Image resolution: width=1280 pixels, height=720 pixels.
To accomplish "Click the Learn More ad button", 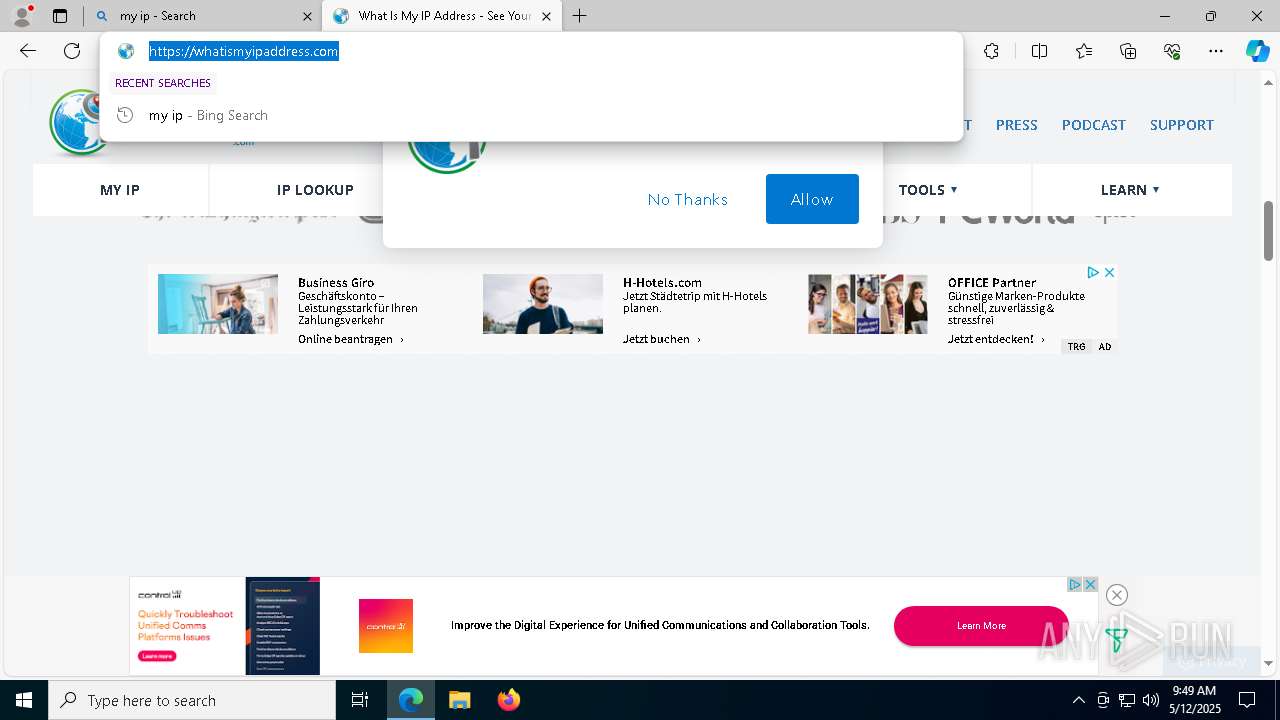I will point(981,626).
